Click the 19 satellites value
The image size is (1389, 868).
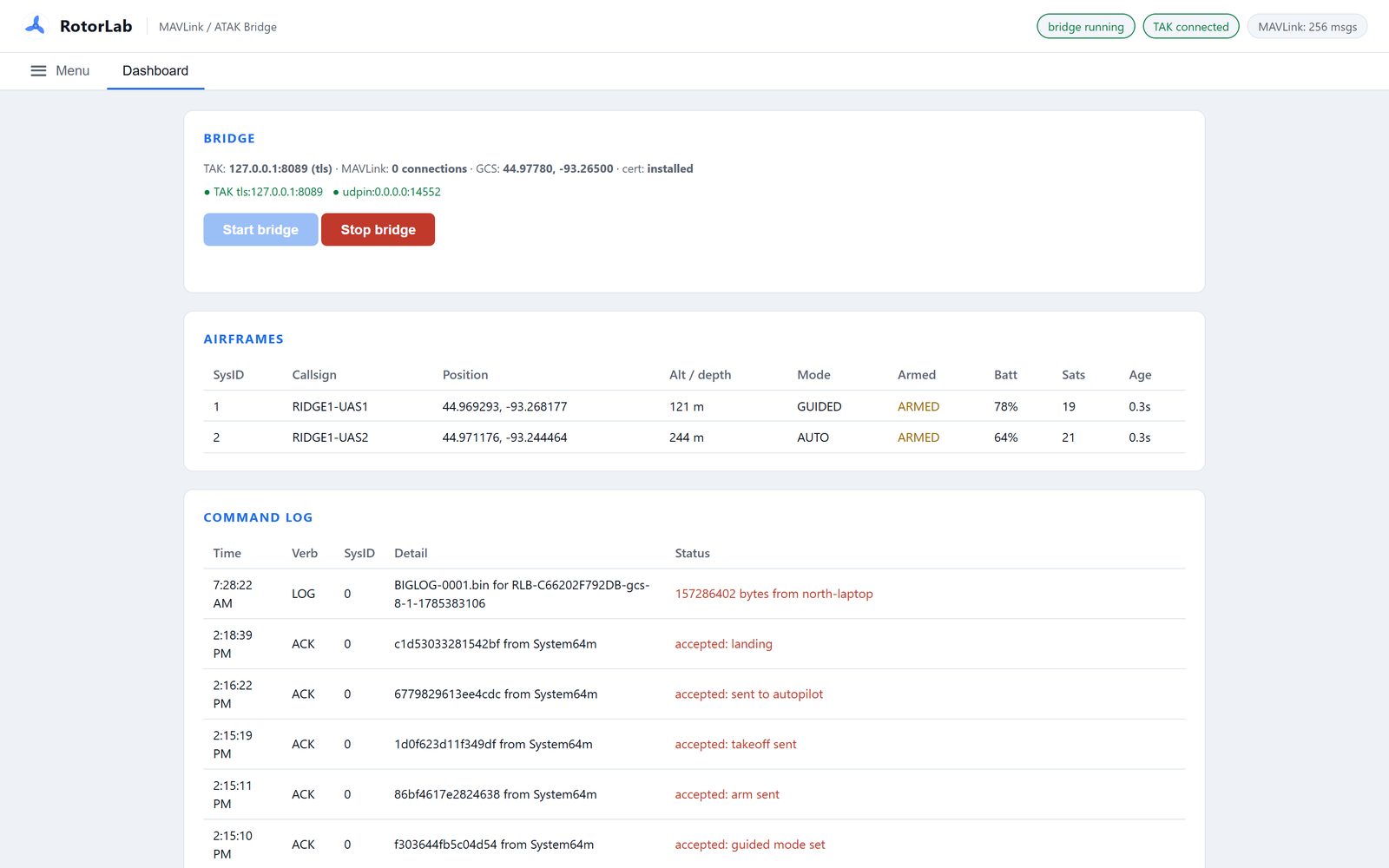[x=1069, y=406]
